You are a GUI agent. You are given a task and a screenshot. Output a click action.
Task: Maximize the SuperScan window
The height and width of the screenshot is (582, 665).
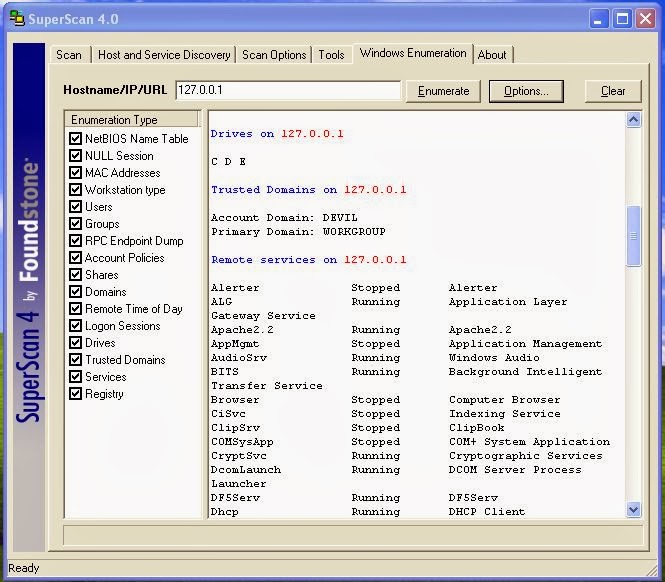click(622, 19)
